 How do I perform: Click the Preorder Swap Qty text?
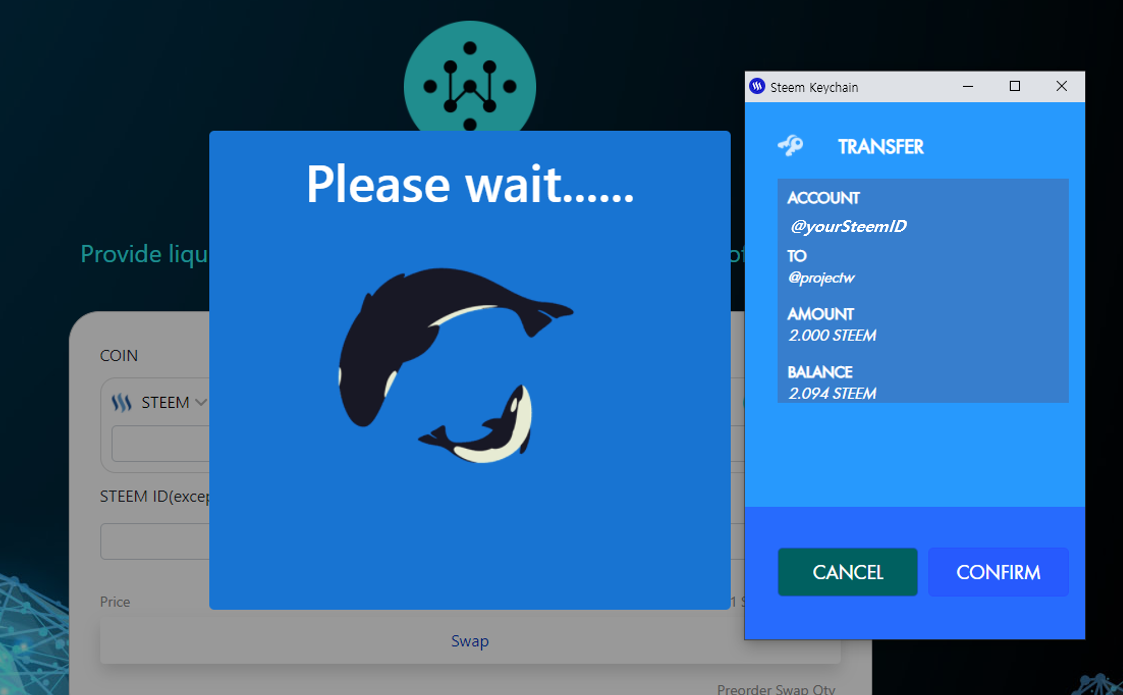tap(776, 689)
